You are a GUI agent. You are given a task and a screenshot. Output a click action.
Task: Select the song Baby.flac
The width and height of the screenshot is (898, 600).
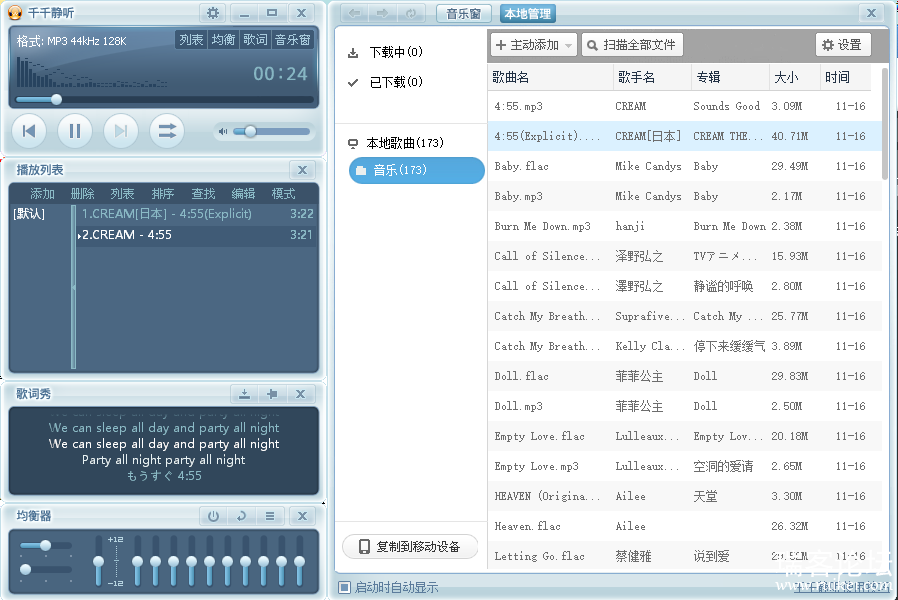[x=684, y=167]
